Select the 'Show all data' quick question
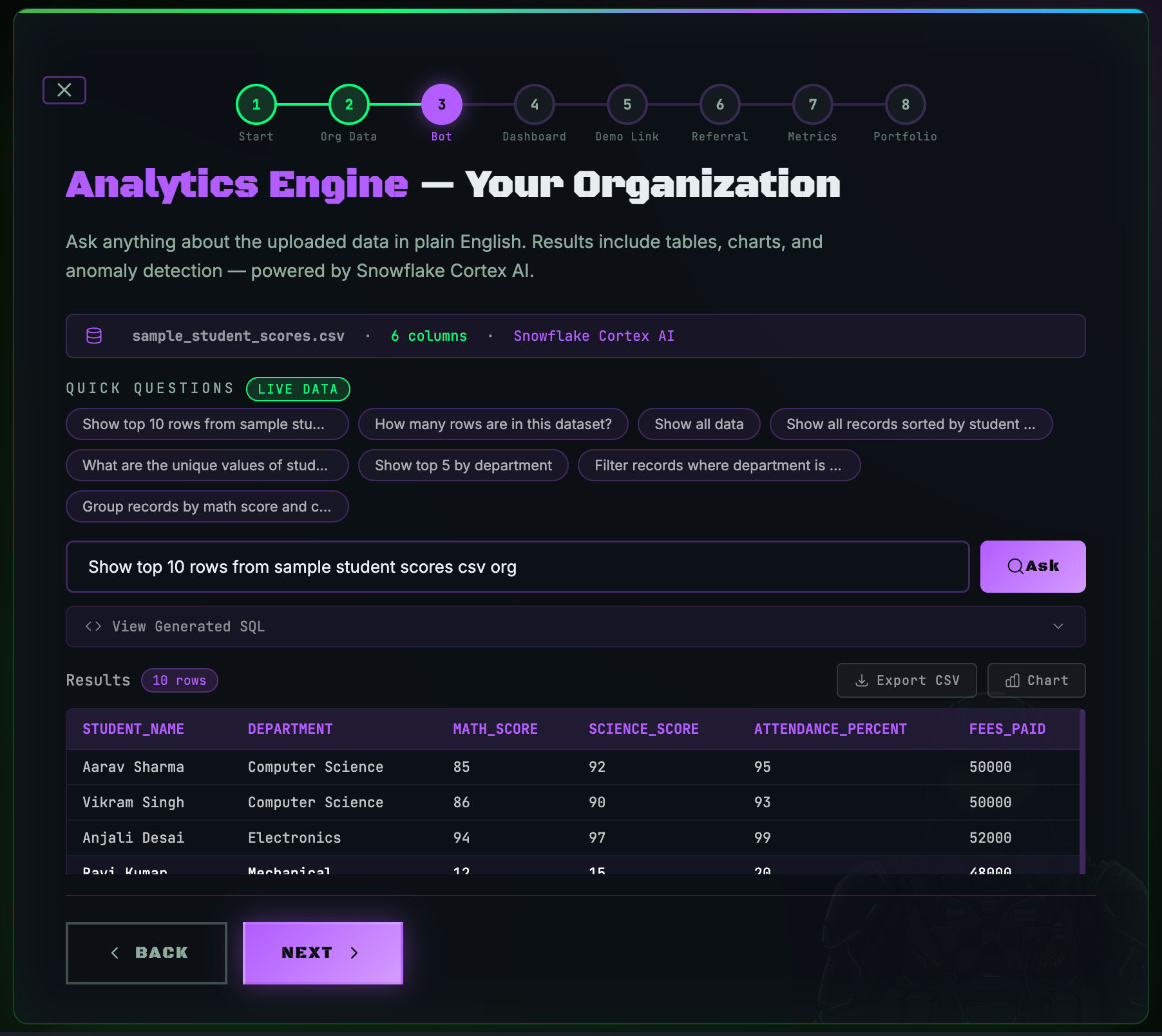1162x1036 pixels. pyautogui.click(x=699, y=424)
